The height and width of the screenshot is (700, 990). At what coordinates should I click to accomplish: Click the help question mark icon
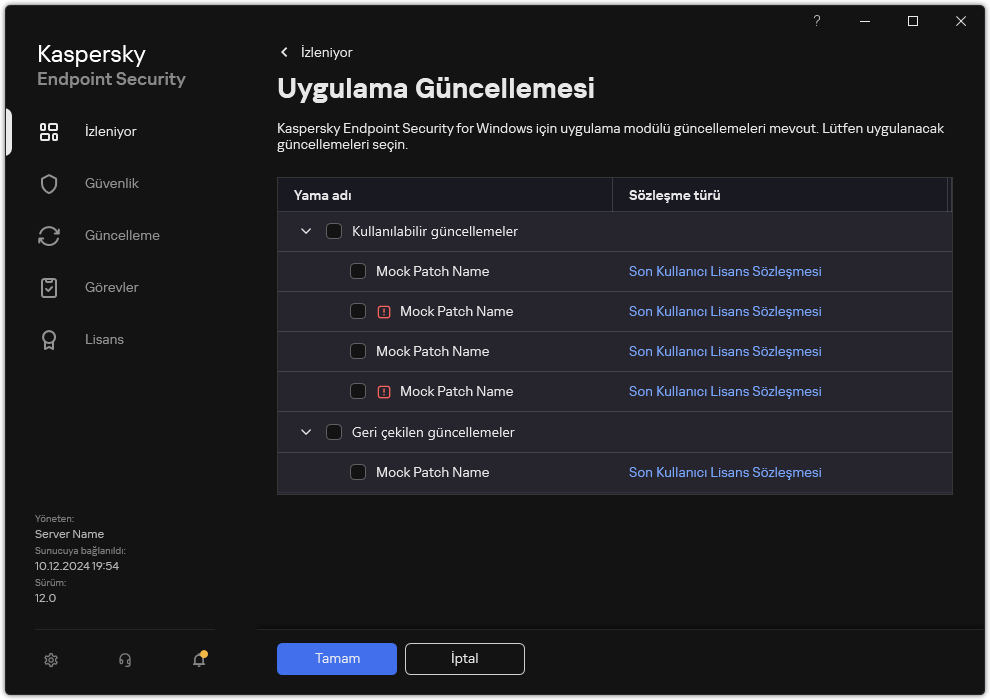pyautogui.click(x=817, y=21)
